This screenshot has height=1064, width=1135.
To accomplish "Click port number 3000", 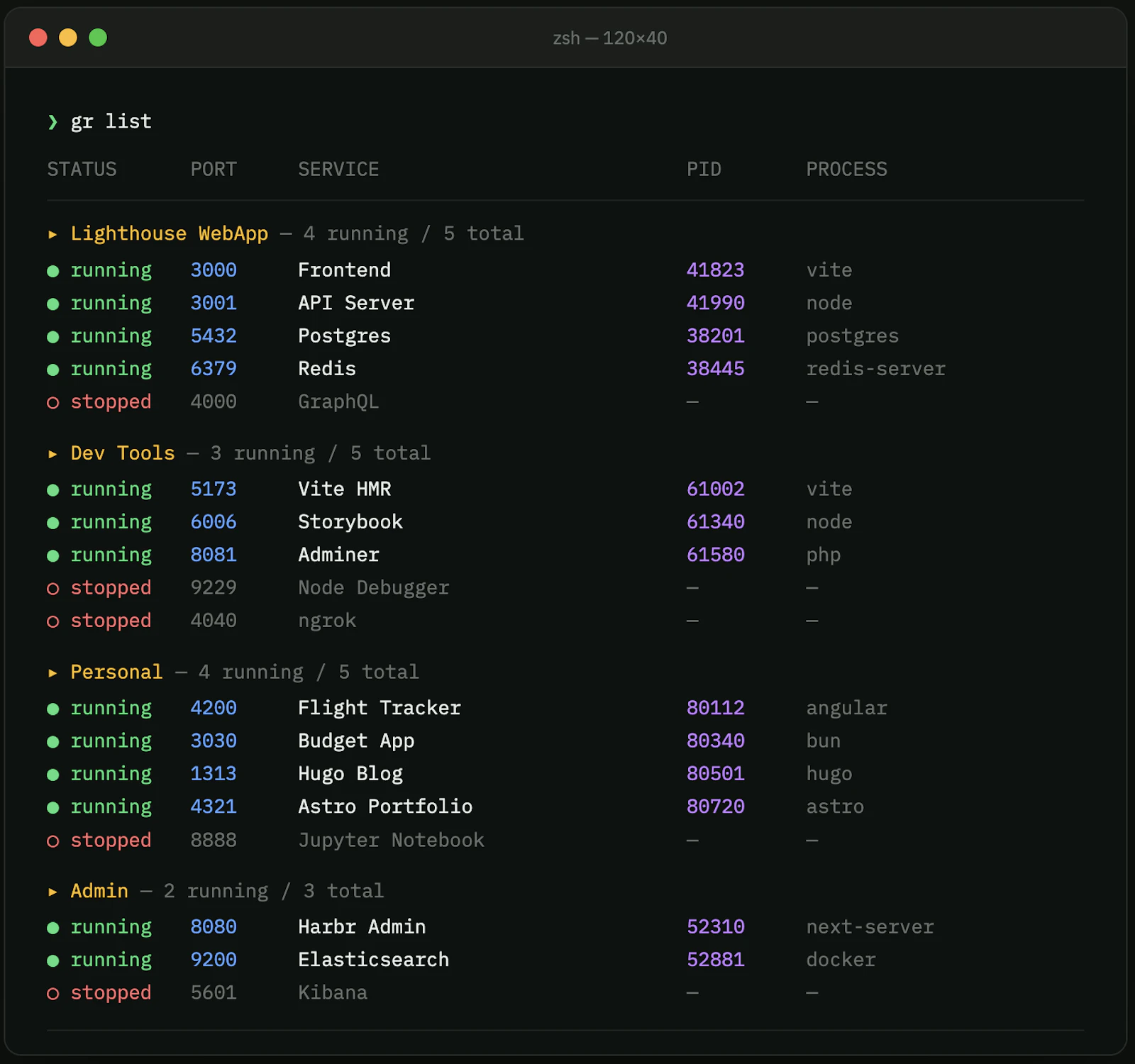I will (214, 270).
